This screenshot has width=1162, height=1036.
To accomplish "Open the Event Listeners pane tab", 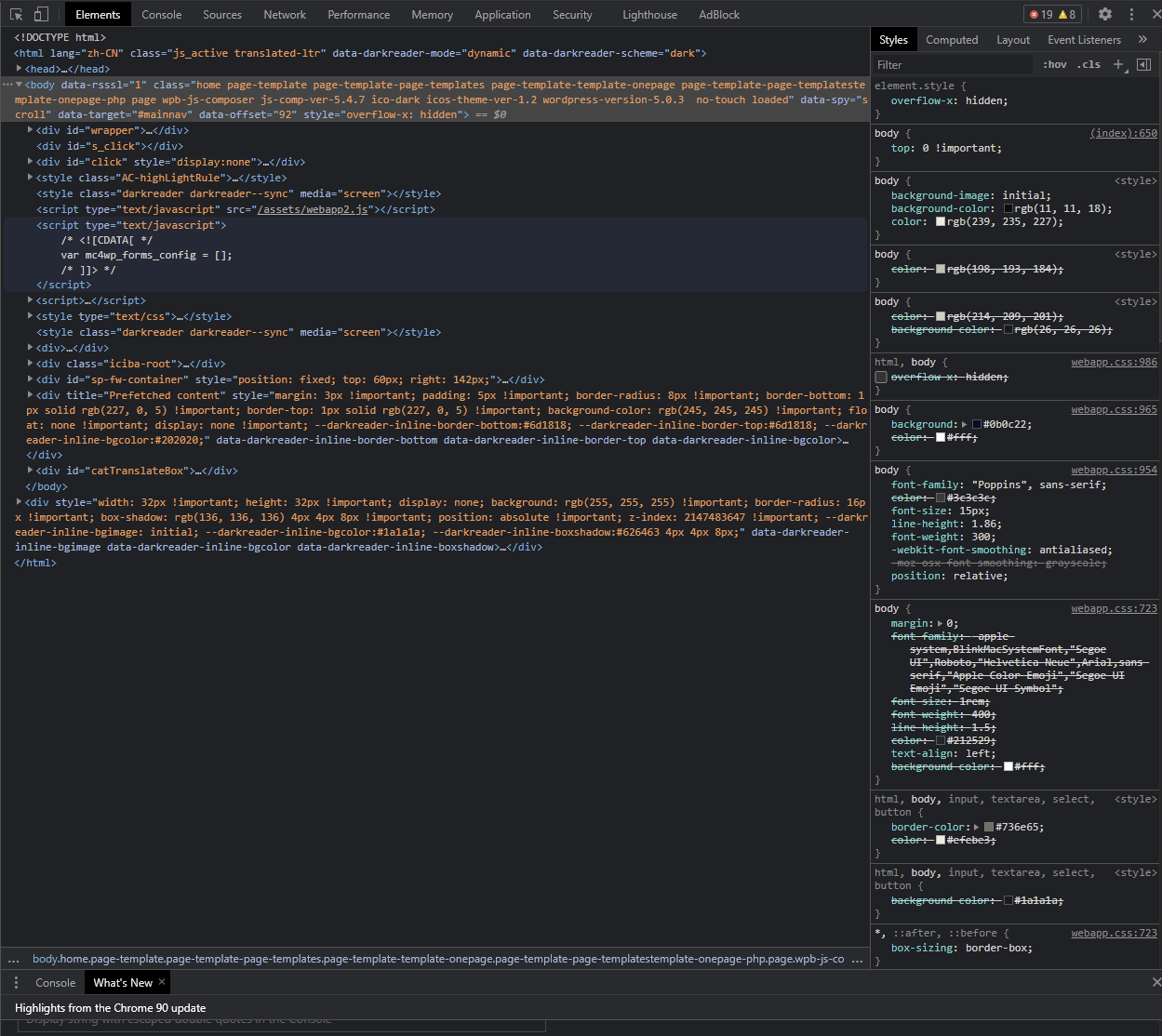I will coord(1084,40).
